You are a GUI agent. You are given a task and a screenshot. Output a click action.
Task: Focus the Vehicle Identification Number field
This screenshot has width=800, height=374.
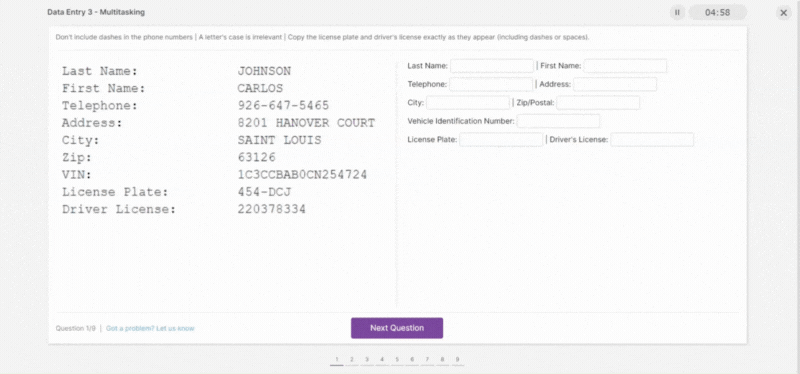click(558, 121)
